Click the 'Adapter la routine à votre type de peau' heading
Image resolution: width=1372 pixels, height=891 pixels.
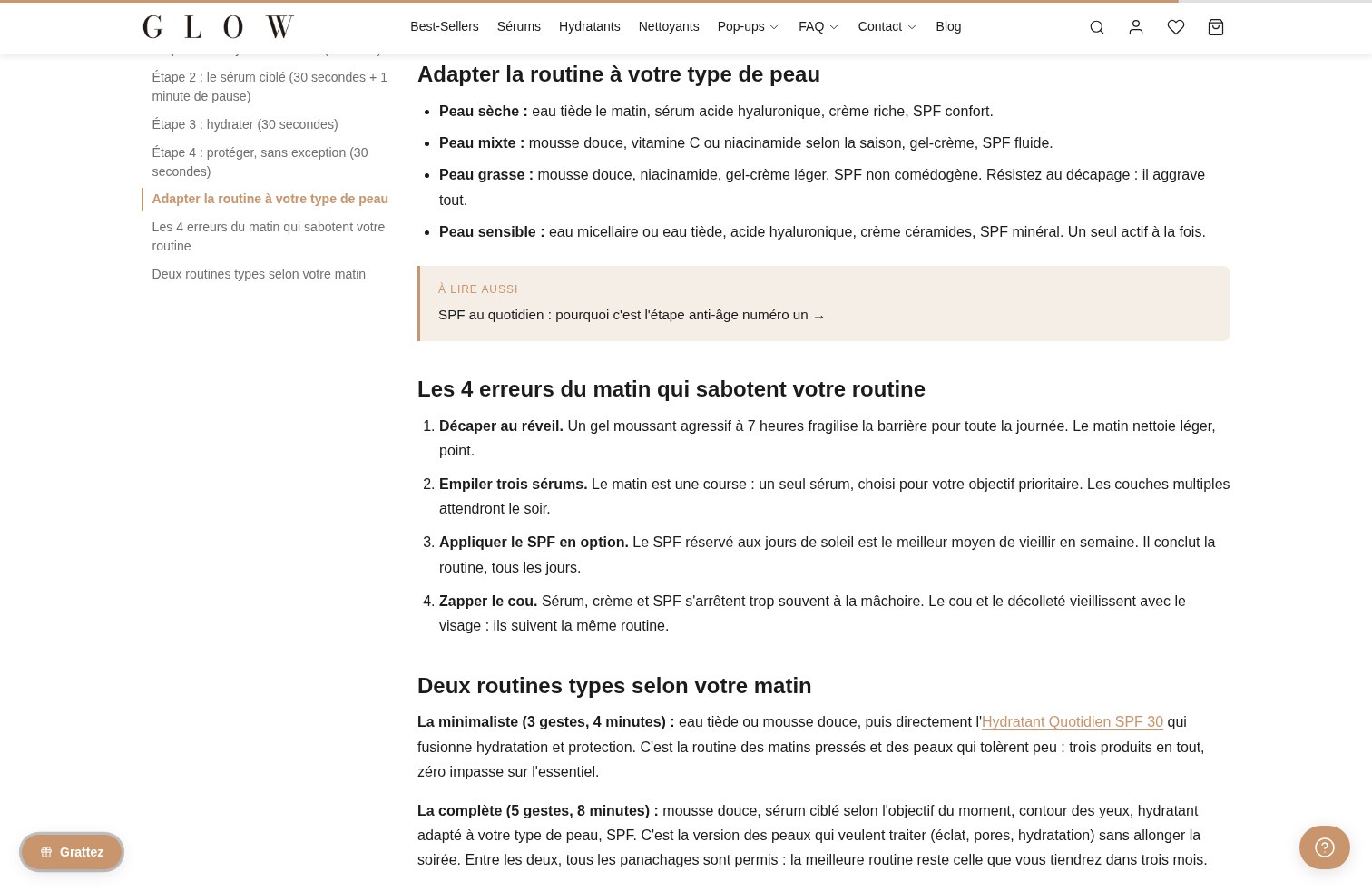coord(619,74)
